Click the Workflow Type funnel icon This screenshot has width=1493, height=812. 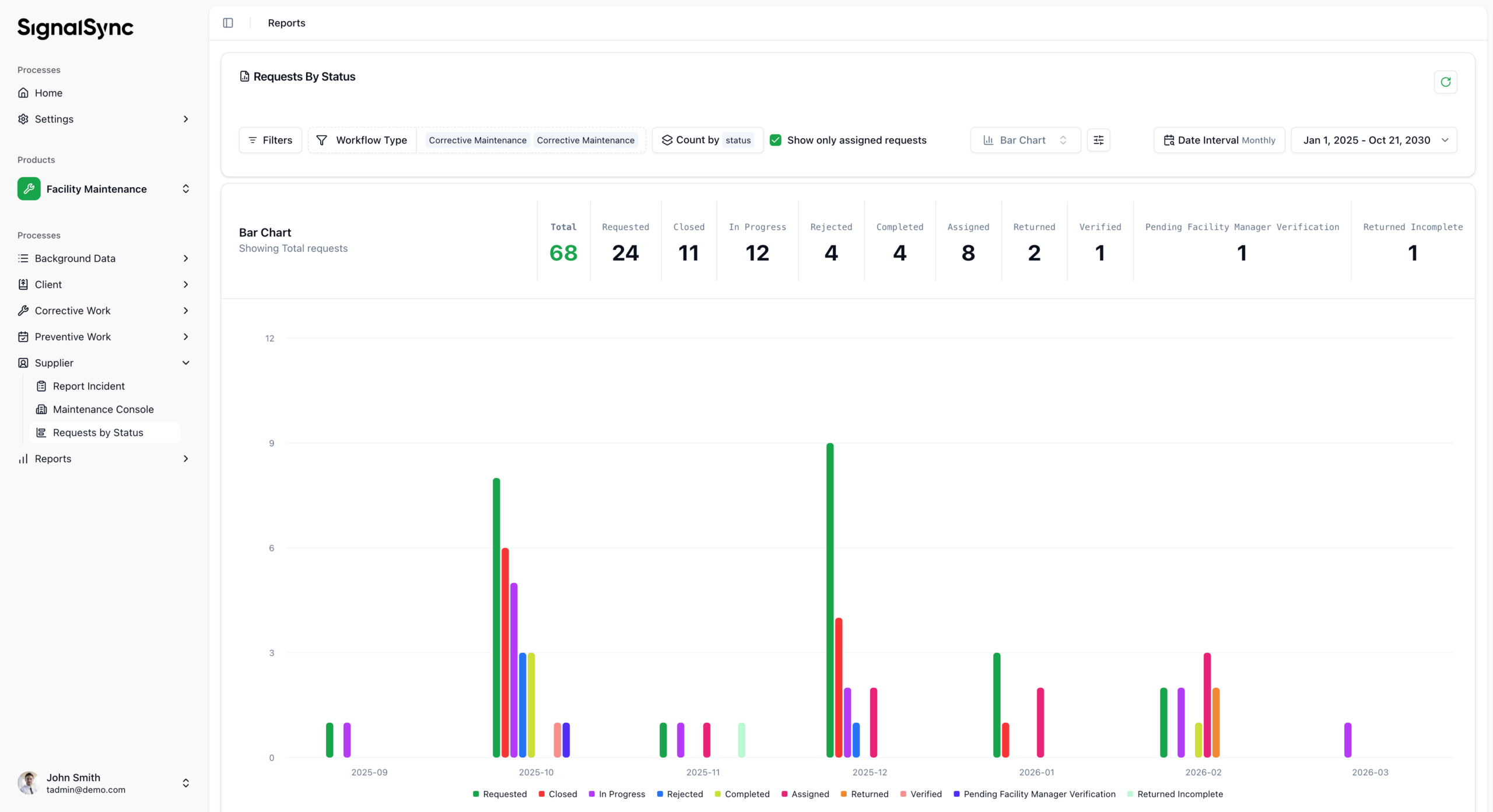(x=321, y=140)
